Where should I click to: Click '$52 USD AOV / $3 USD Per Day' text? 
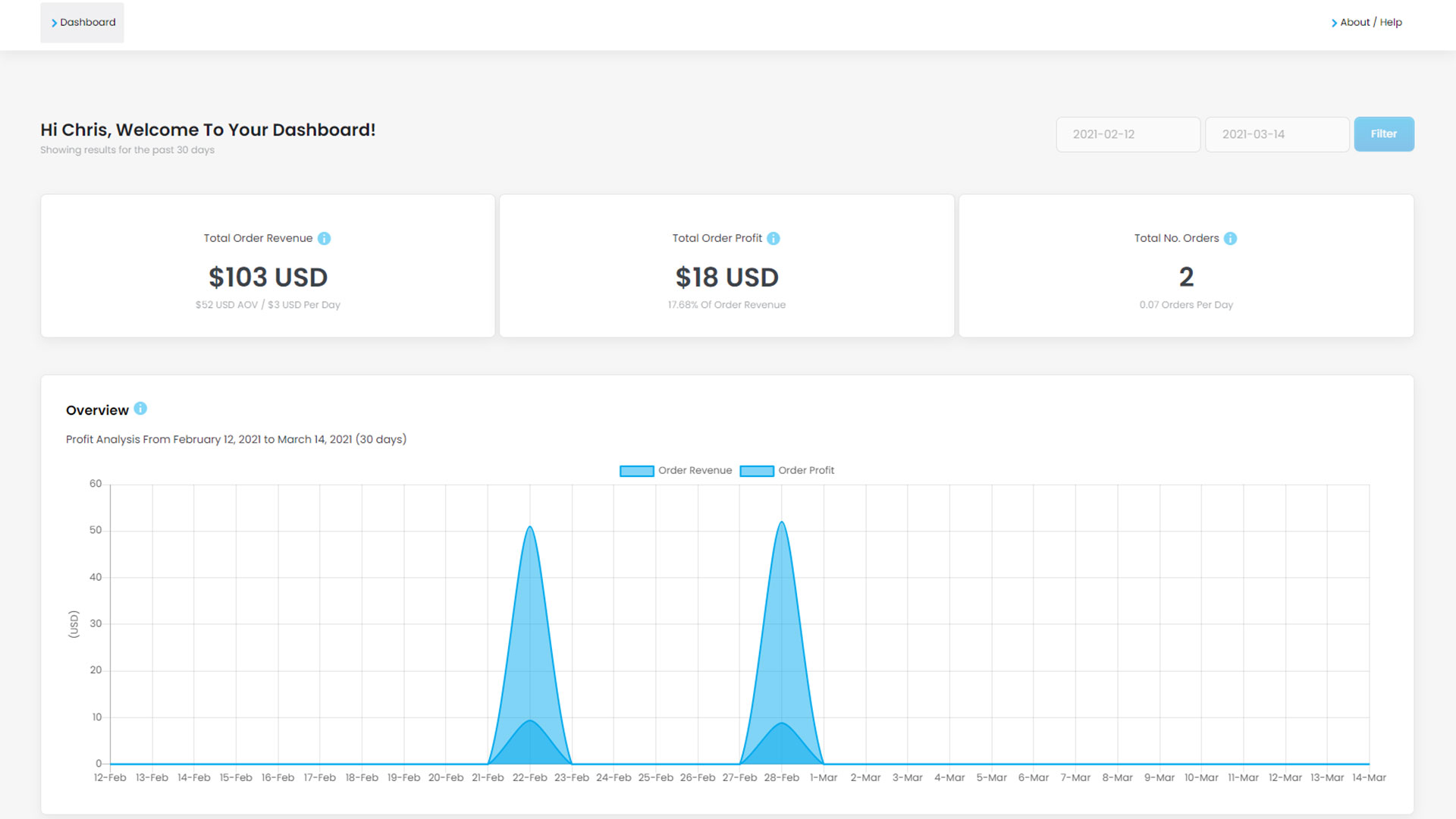click(268, 305)
